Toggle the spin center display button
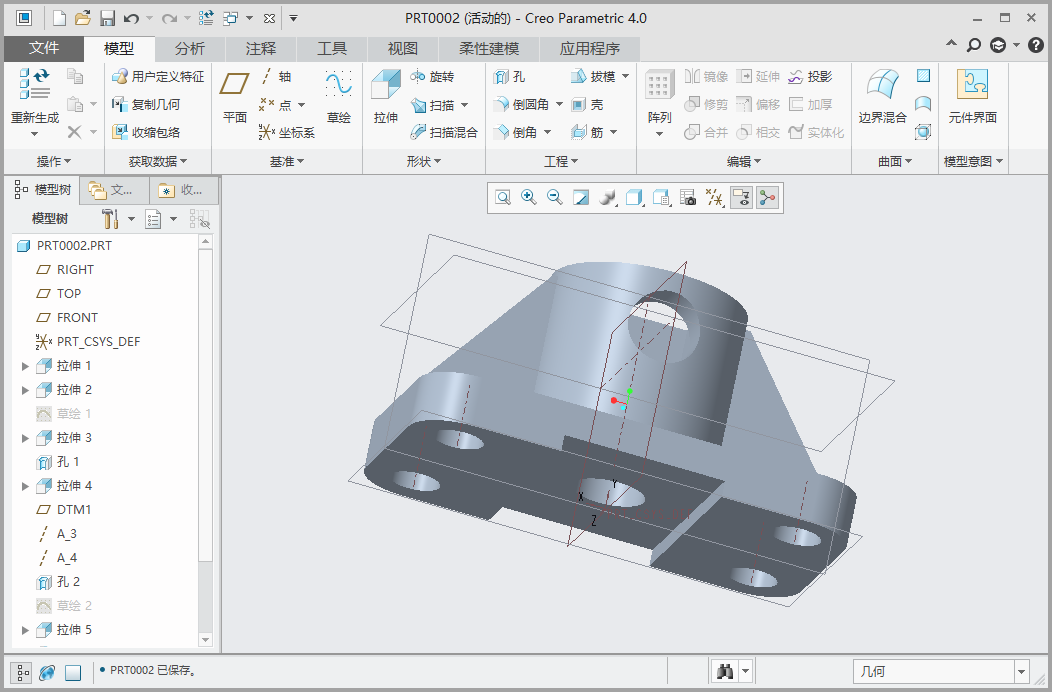Screen dimensions: 1052x692 coord(767,198)
